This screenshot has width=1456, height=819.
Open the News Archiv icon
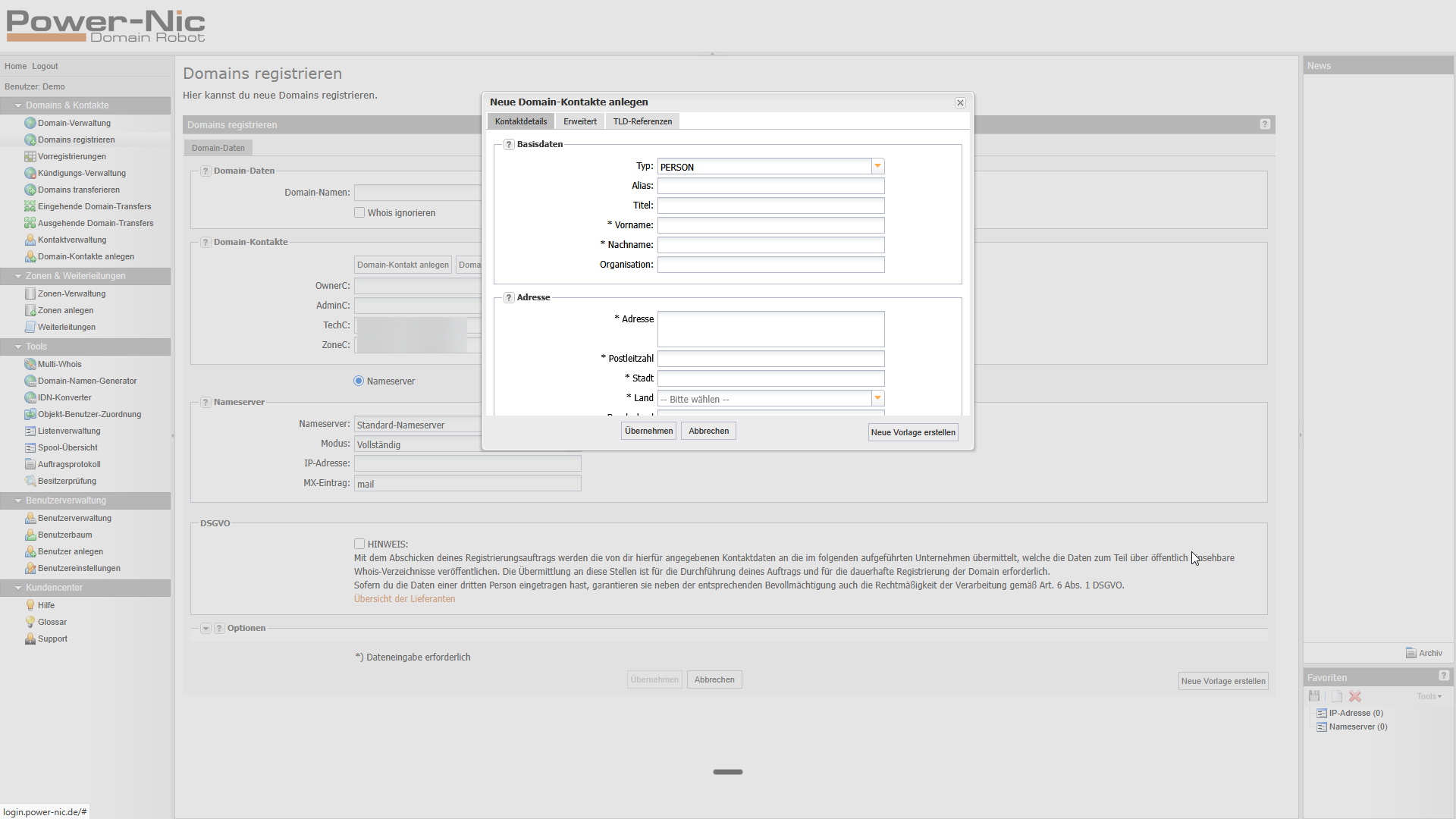[1410, 653]
